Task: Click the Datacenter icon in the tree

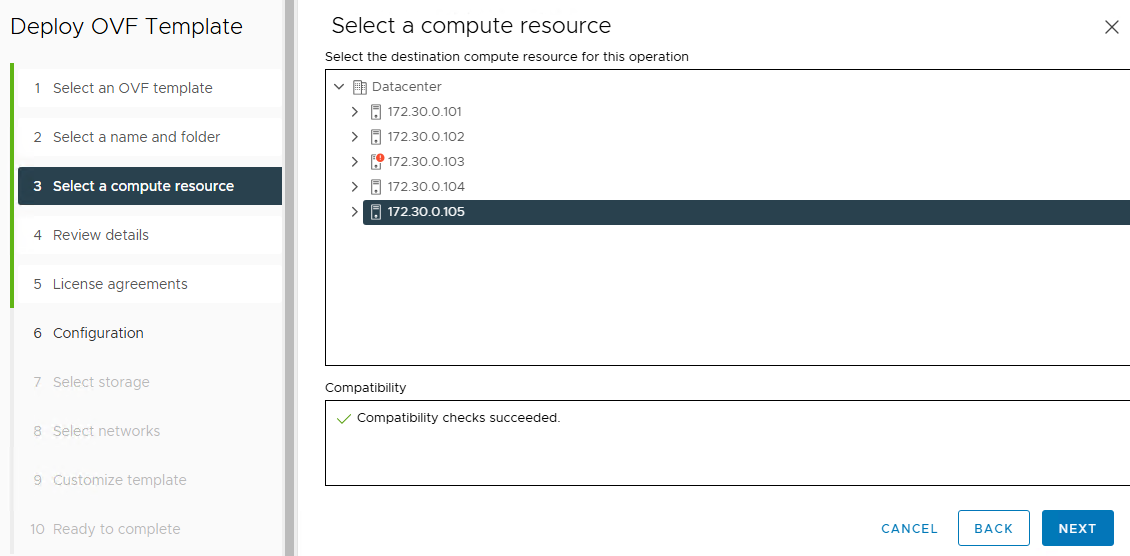Action: click(x=361, y=87)
